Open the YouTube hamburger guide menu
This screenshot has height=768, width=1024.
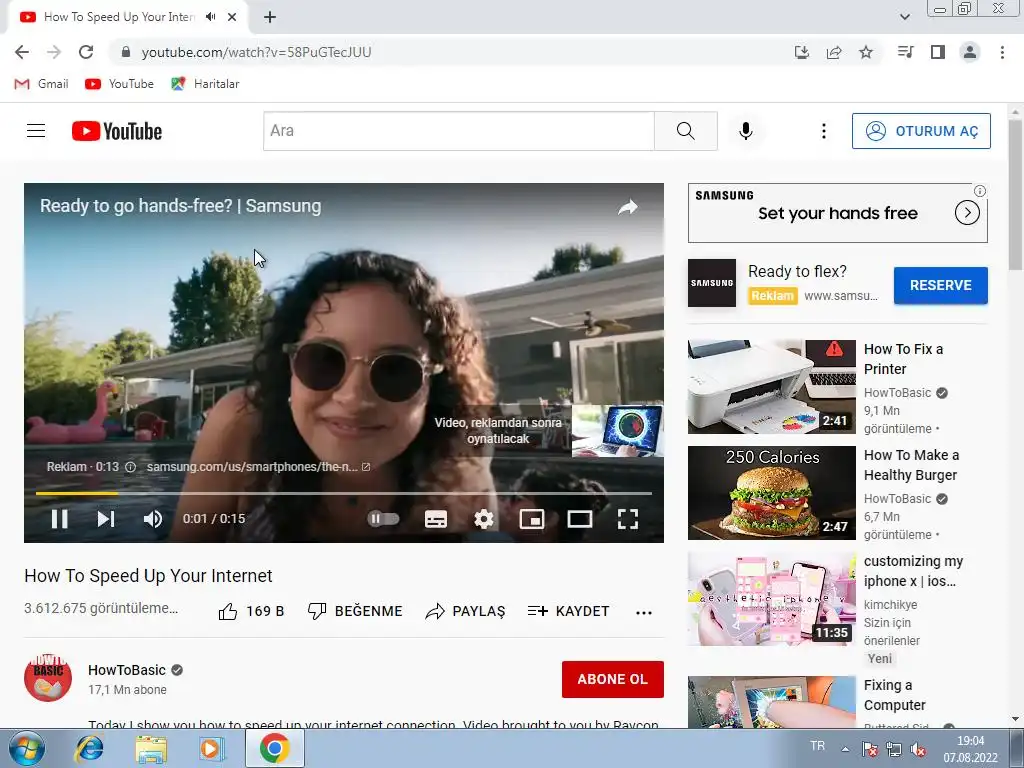pyautogui.click(x=36, y=131)
